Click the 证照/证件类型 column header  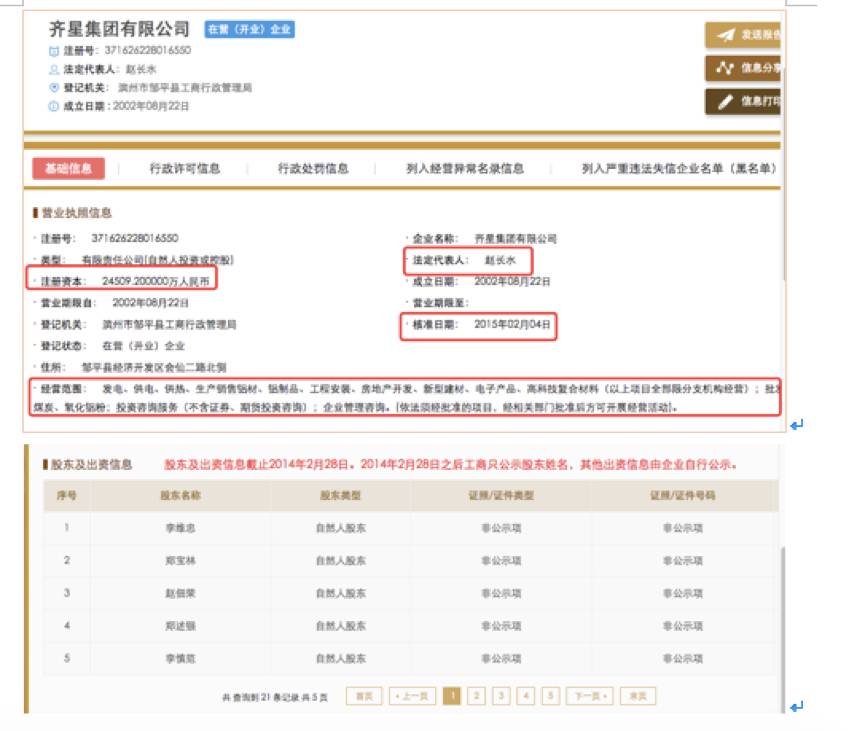tap(501, 495)
